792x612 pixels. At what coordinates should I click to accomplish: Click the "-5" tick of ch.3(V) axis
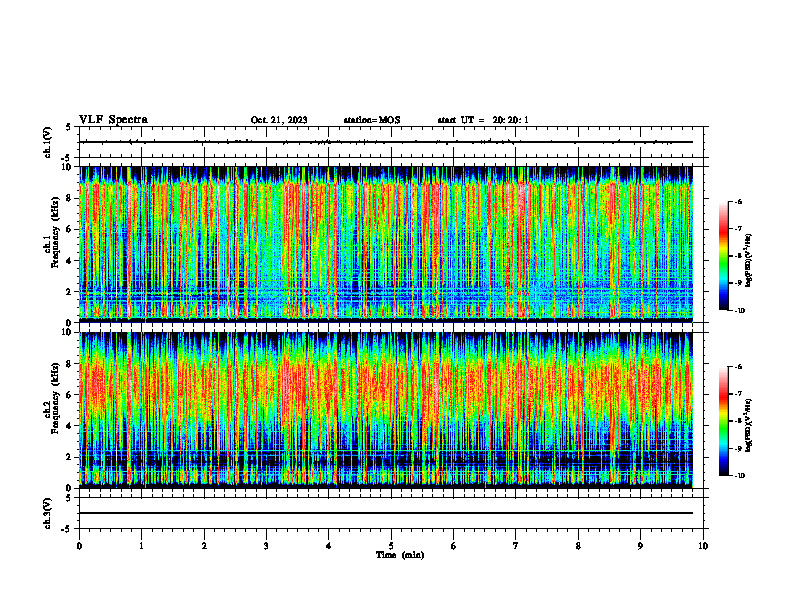(68, 529)
